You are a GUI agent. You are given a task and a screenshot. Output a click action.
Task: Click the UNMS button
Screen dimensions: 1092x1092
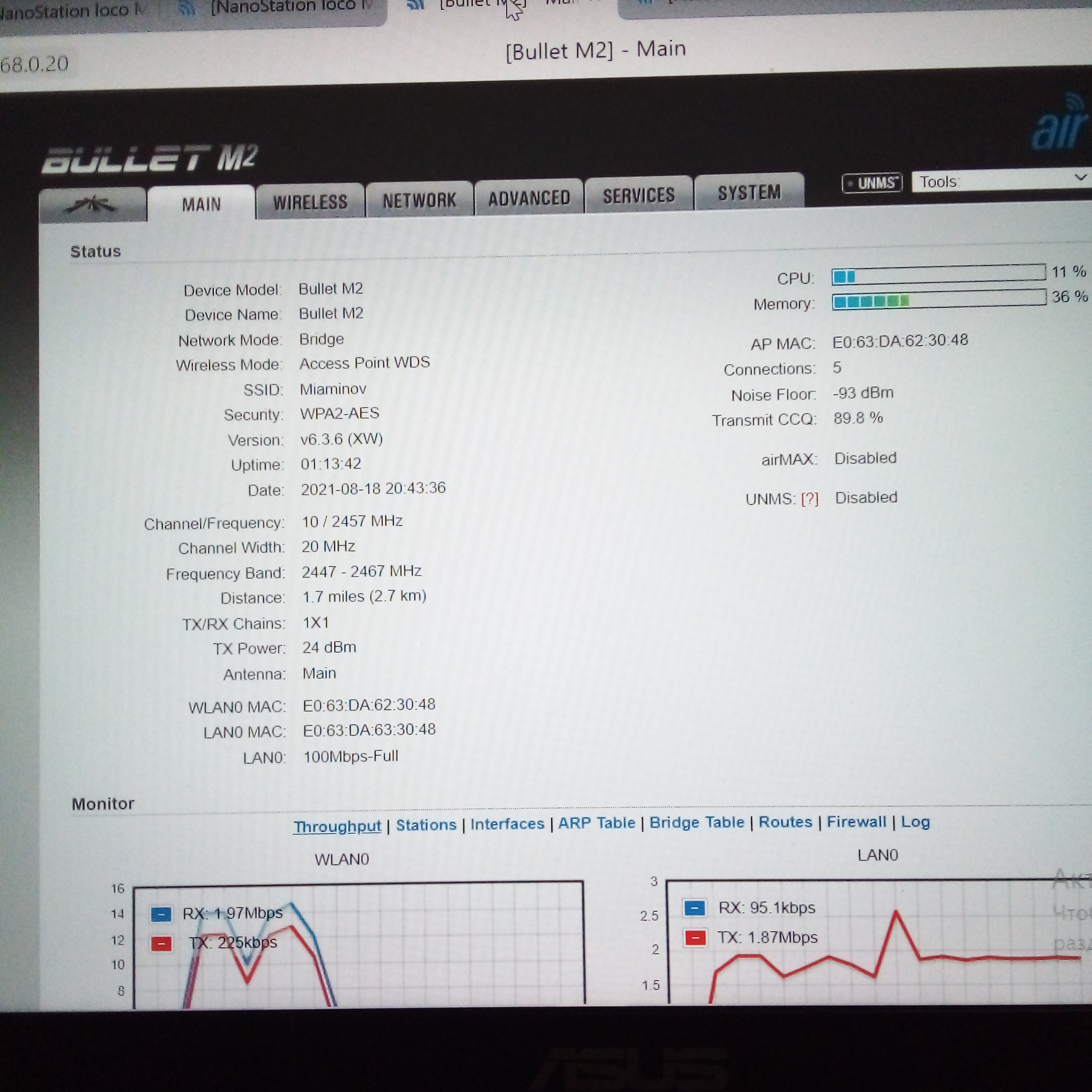click(872, 183)
